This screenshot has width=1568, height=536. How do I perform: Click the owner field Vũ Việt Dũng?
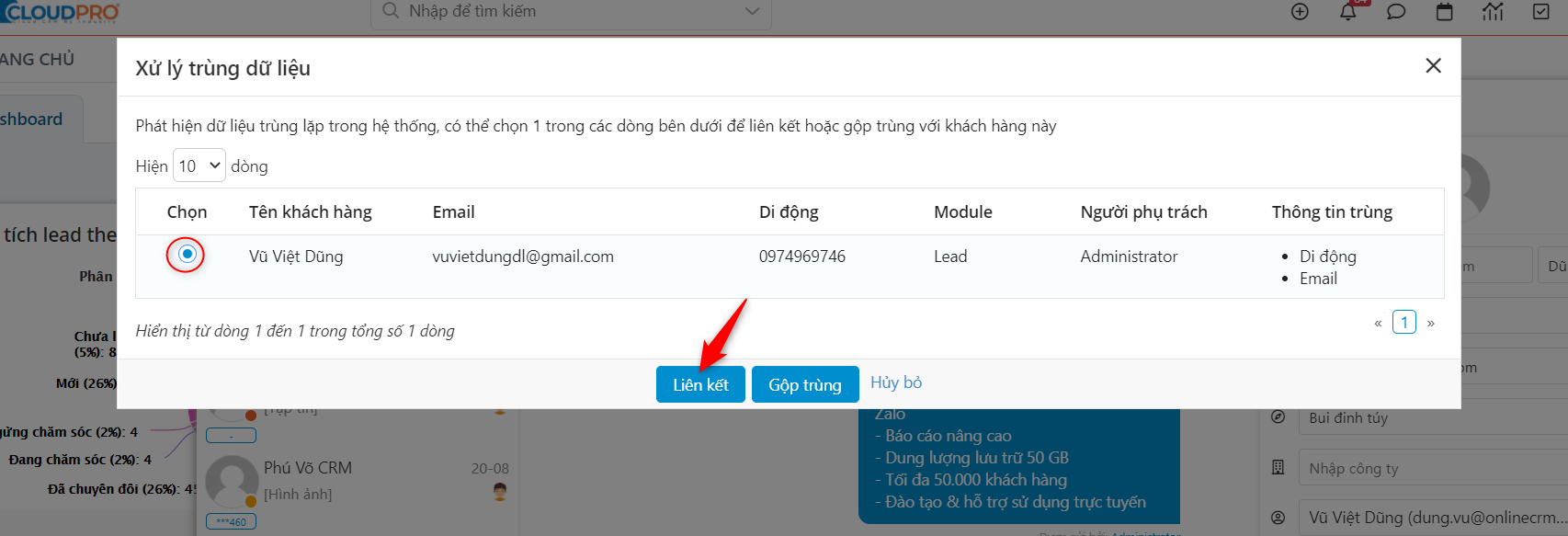tap(1432, 518)
